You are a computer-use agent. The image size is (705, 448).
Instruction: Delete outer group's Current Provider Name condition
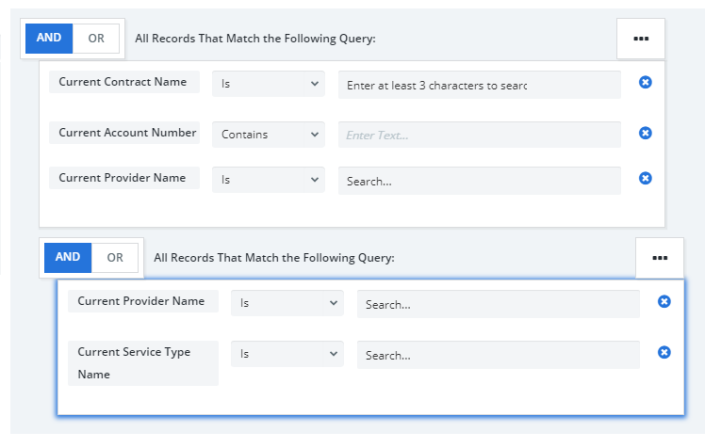tap(645, 178)
